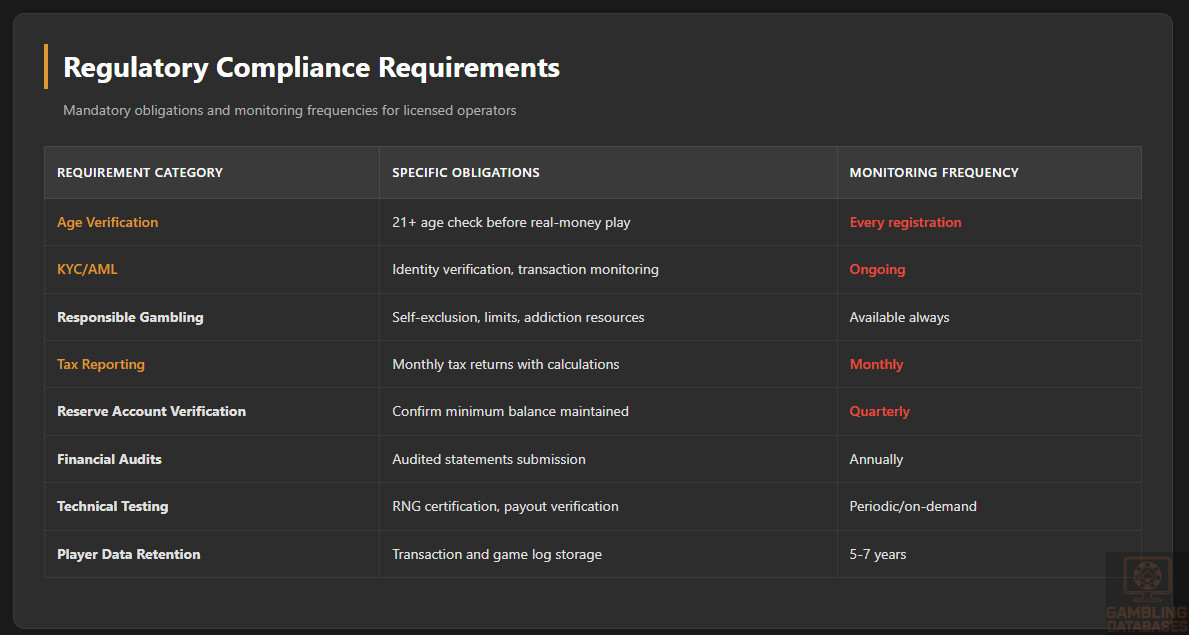1189x635 pixels.
Task: Click the Gambling Databases logo icon
Action: [x=1145, y=577]
